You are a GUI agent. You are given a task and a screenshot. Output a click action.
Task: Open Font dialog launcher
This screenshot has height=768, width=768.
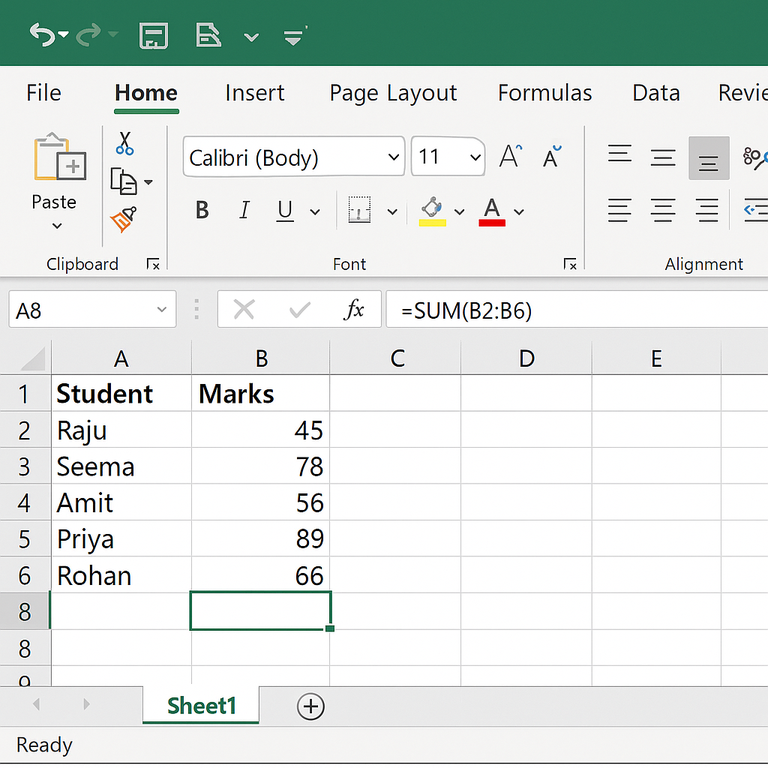coord(570,264)
